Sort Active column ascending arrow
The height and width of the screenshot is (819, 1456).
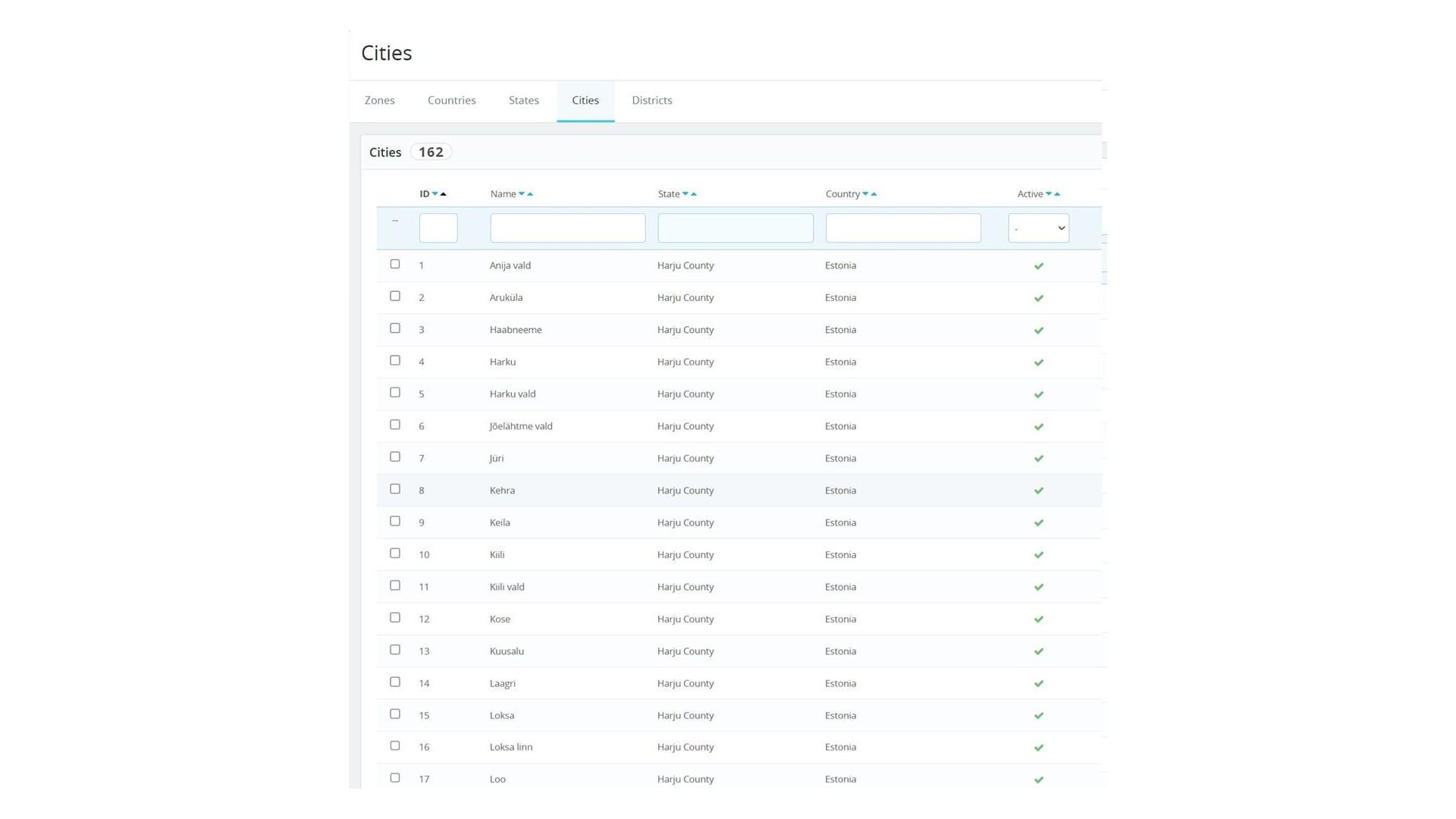(1057, 194)
